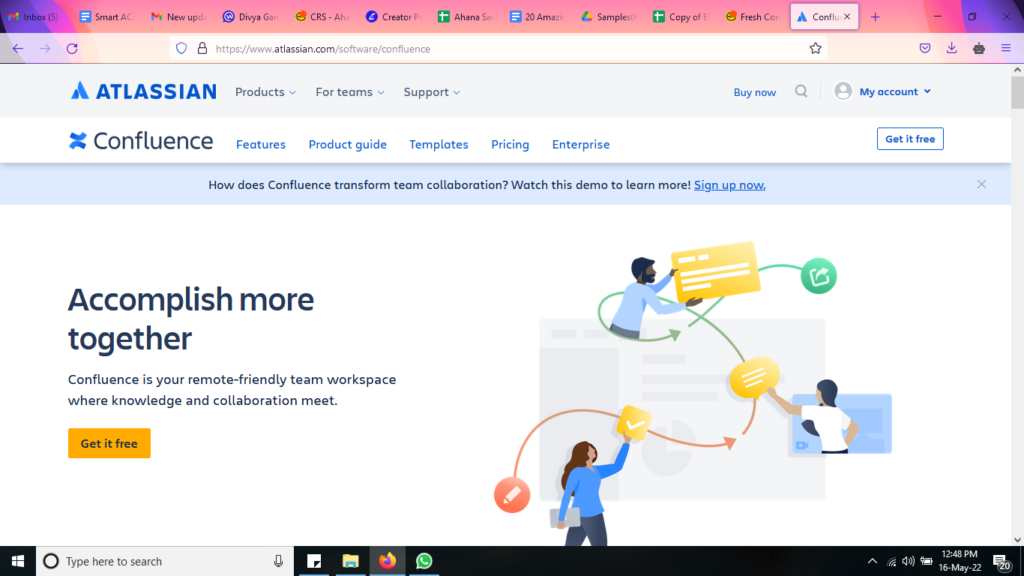Open the Wi-Fi network tray icon
Image resolution: width=1024 pixels, height=576 pixels.
pos(891,562)
